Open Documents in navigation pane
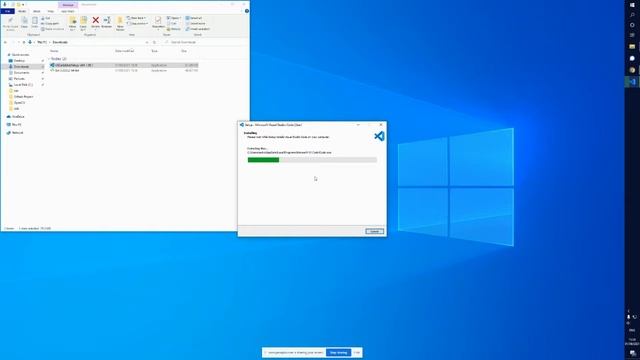The width and height of the screenshot is (640, 360). 21,73
